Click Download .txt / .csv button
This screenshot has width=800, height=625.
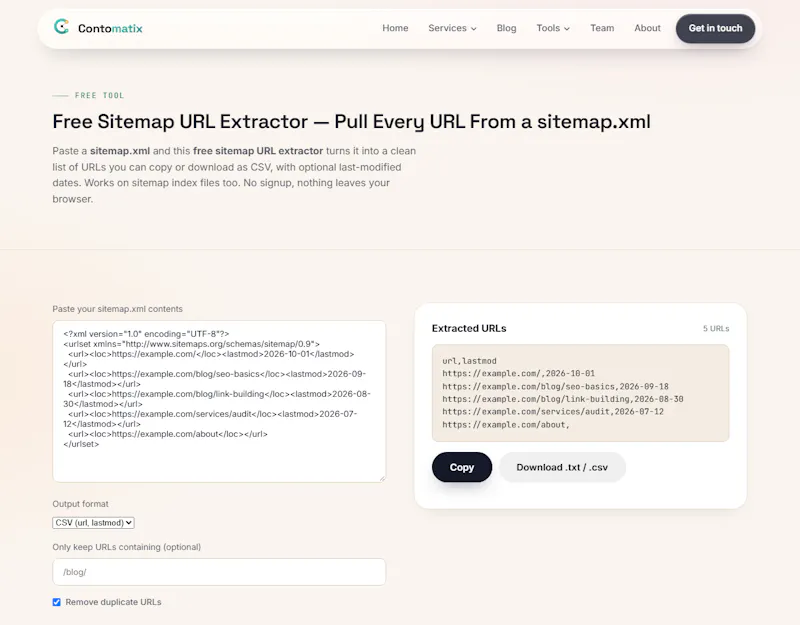562,467
